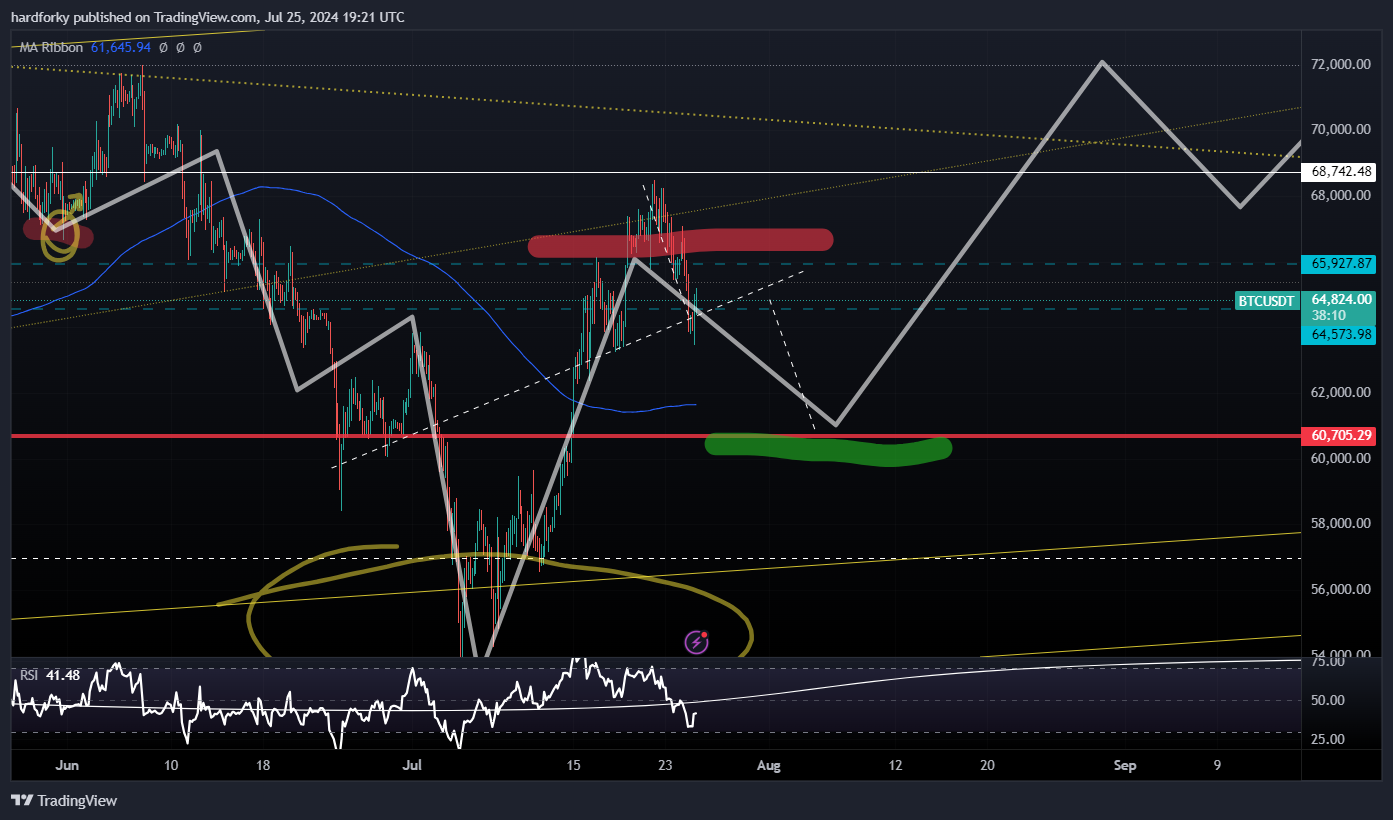Click the Sep label on time axis

tap(1126, 766)
